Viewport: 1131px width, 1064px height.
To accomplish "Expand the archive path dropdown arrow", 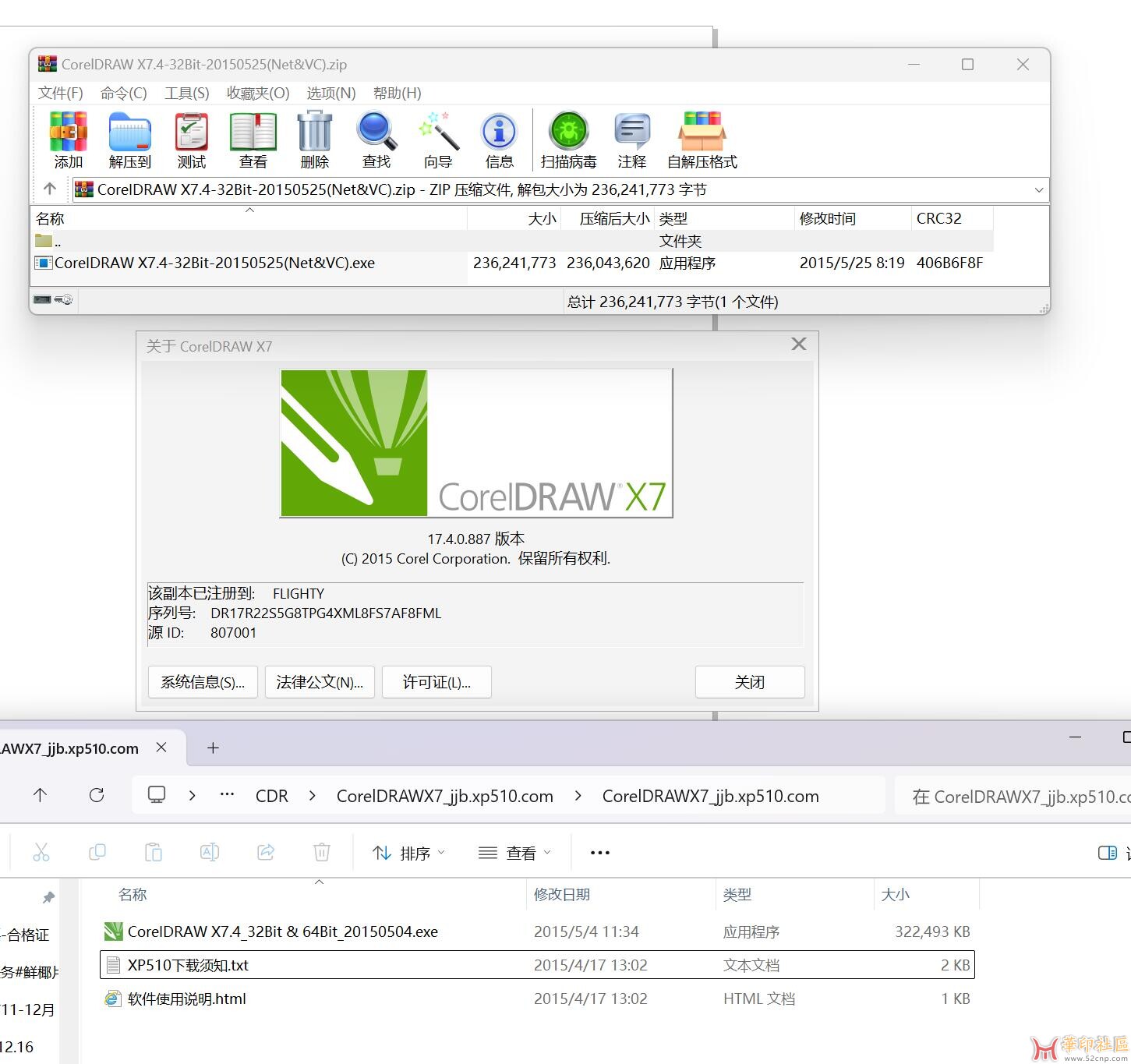I will [x=1038, y=190].
